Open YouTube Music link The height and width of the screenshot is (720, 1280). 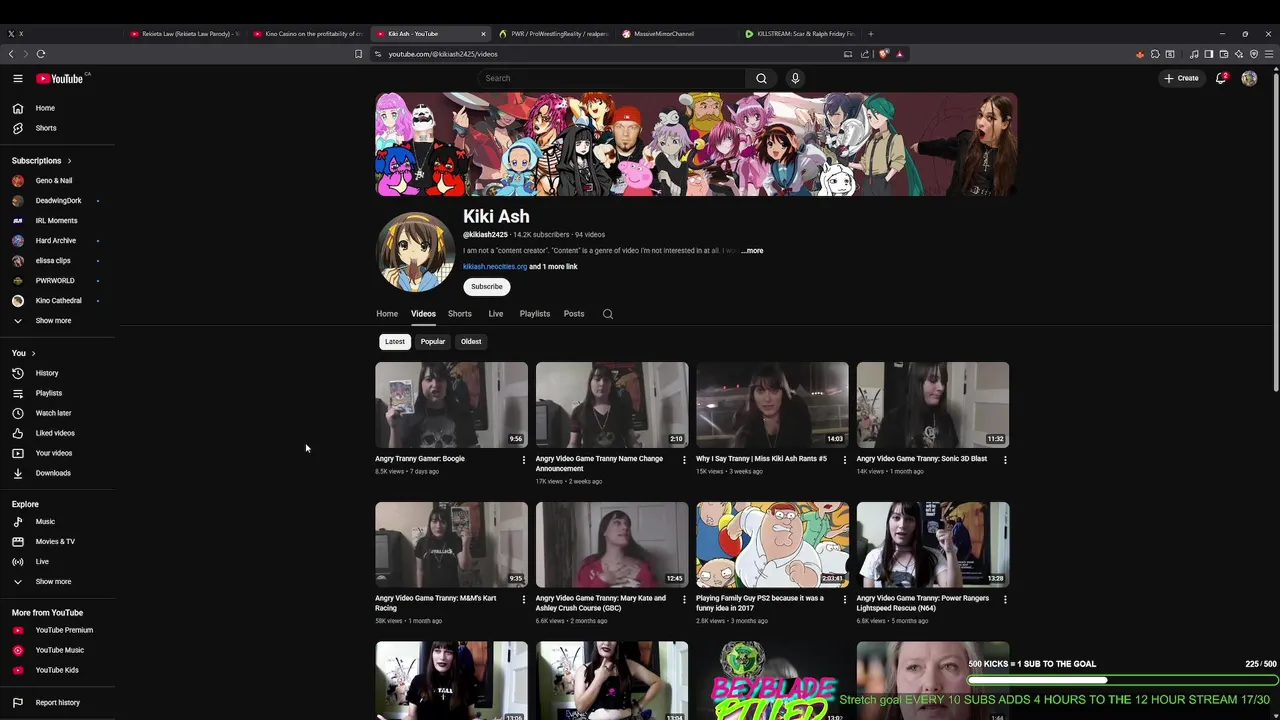pos(58,650)
